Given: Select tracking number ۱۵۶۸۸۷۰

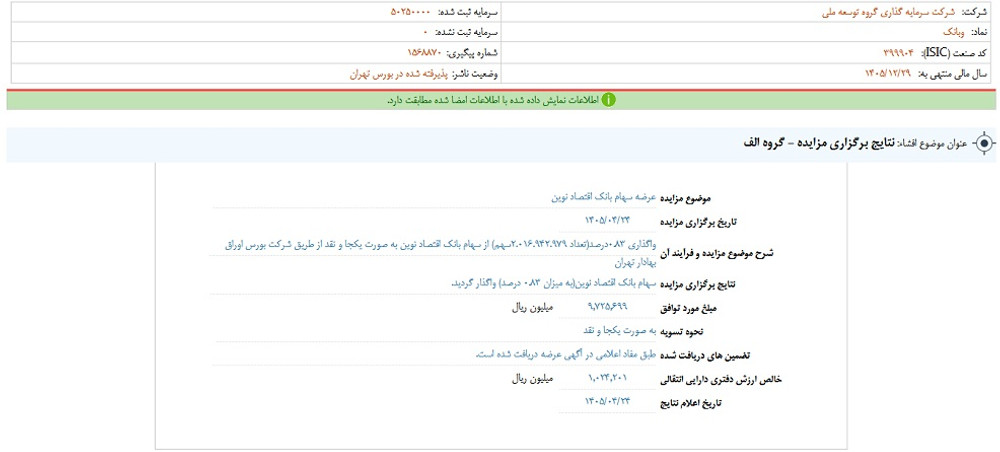Looking at the screenshot, I should click(x=424, y=52).
